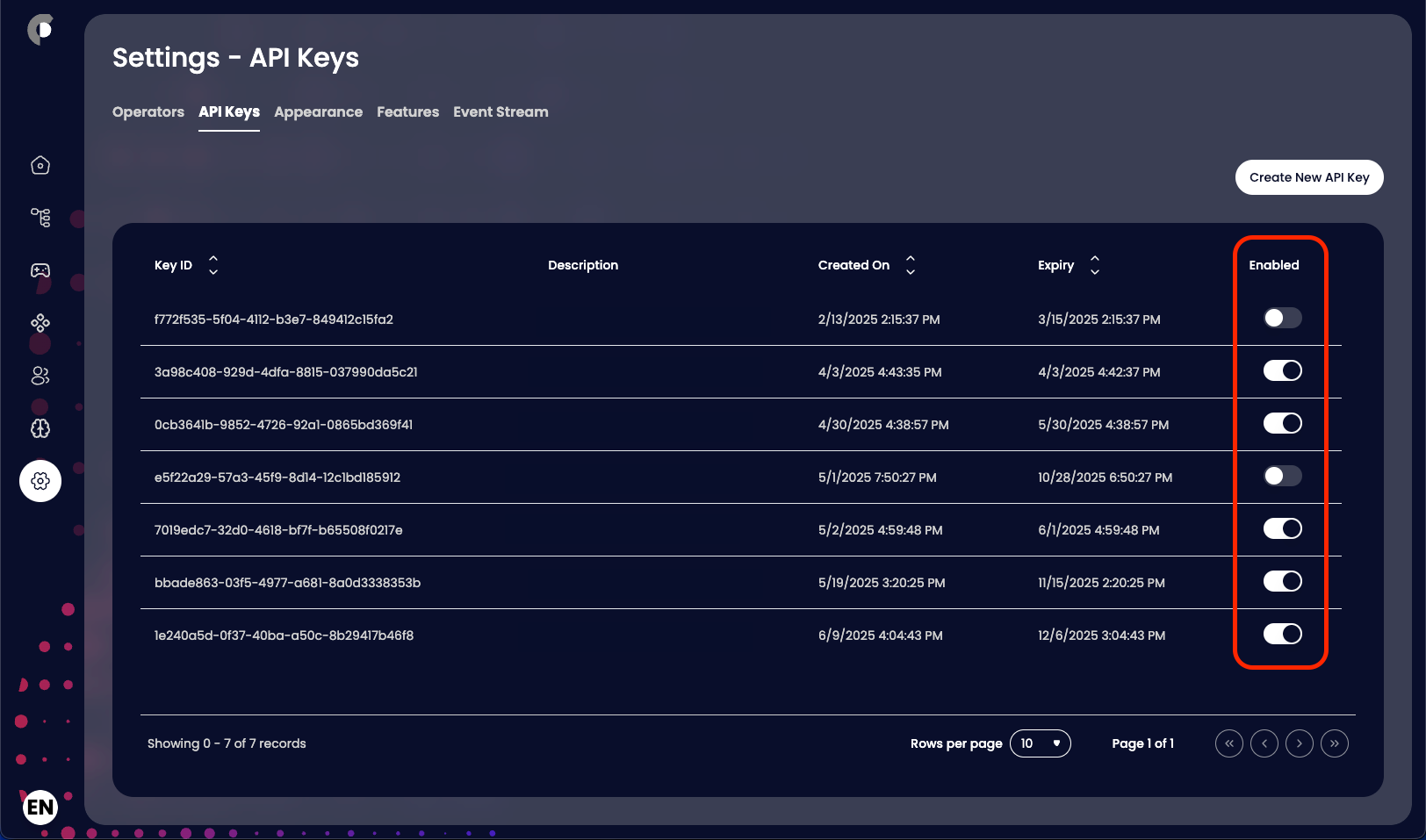The height and width of the screenshot is (840, 1426).
Task: Open the hierarchy/workflow icon in sidebar
Action: pyautogui.click(x=40, y=217)
